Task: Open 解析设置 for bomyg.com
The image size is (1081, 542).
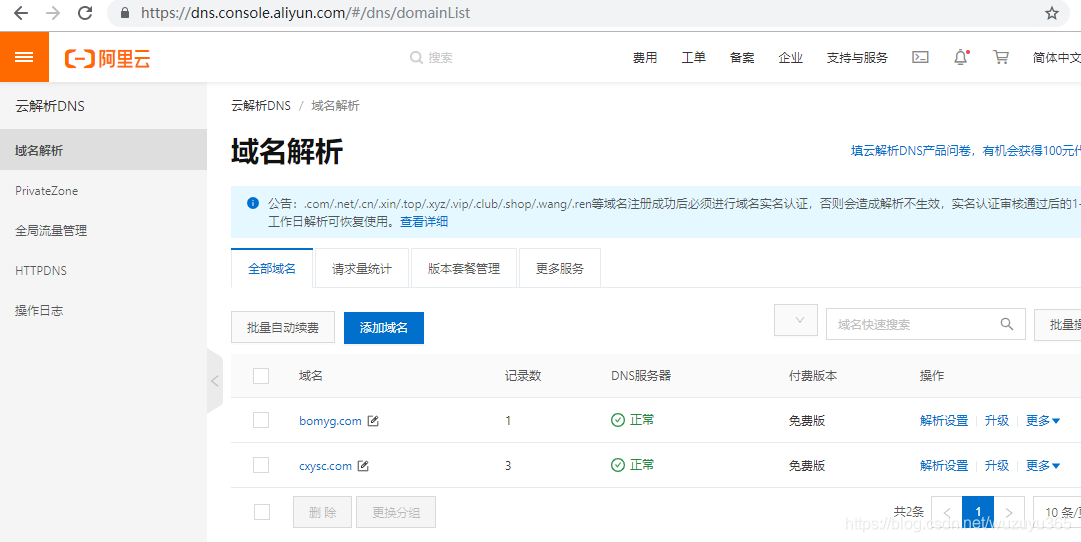Action: 944,421
